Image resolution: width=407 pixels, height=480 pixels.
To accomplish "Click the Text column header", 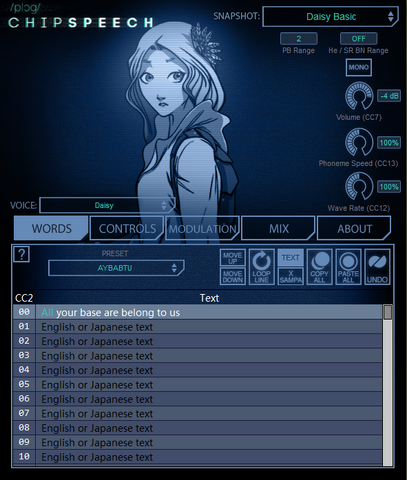I will pyautogui.click(x=209, y=298).
